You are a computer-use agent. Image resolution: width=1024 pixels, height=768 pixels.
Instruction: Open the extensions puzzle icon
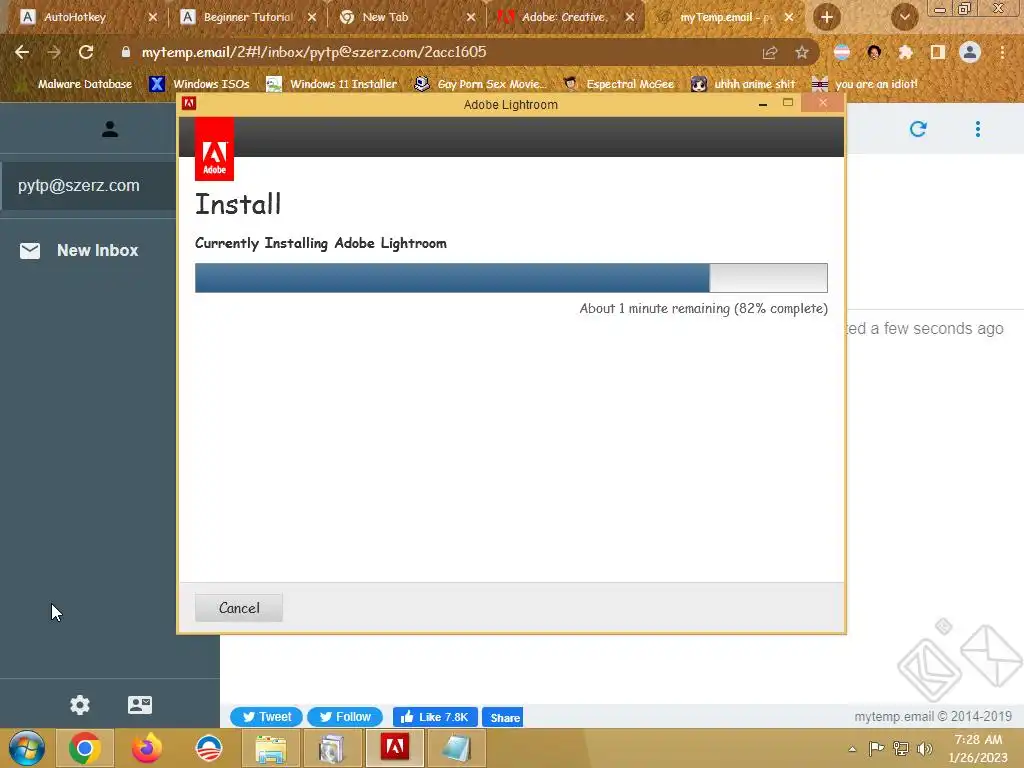point(905,52)
